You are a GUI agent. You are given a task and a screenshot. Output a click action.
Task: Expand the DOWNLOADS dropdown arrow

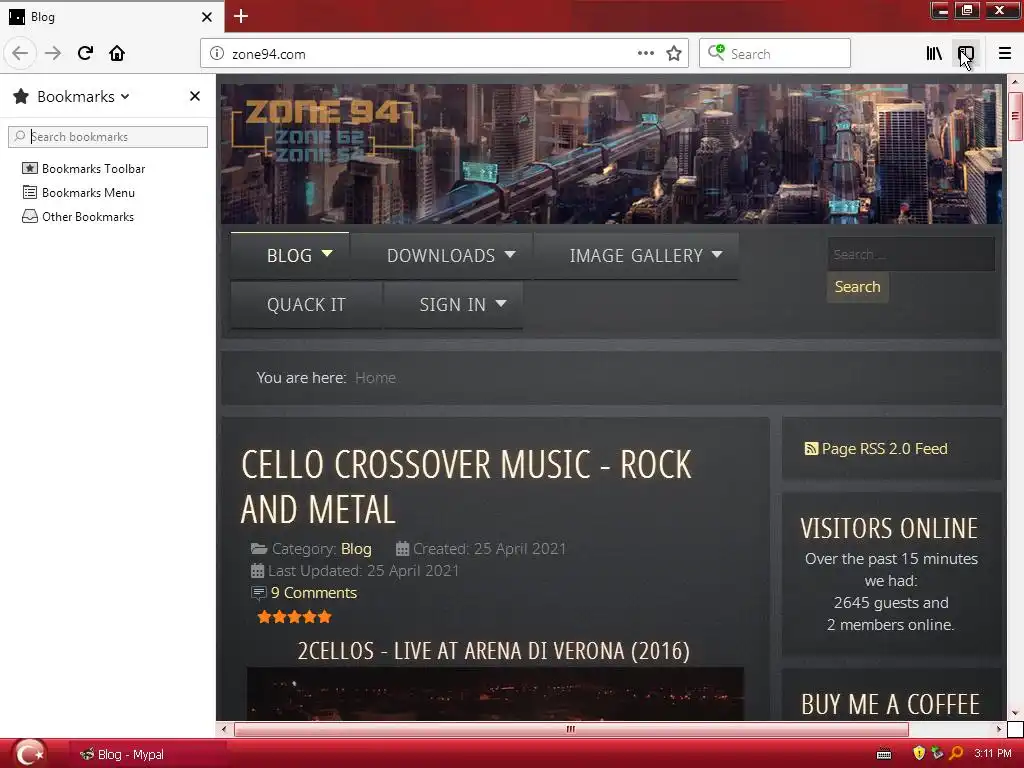click(510, 254)
